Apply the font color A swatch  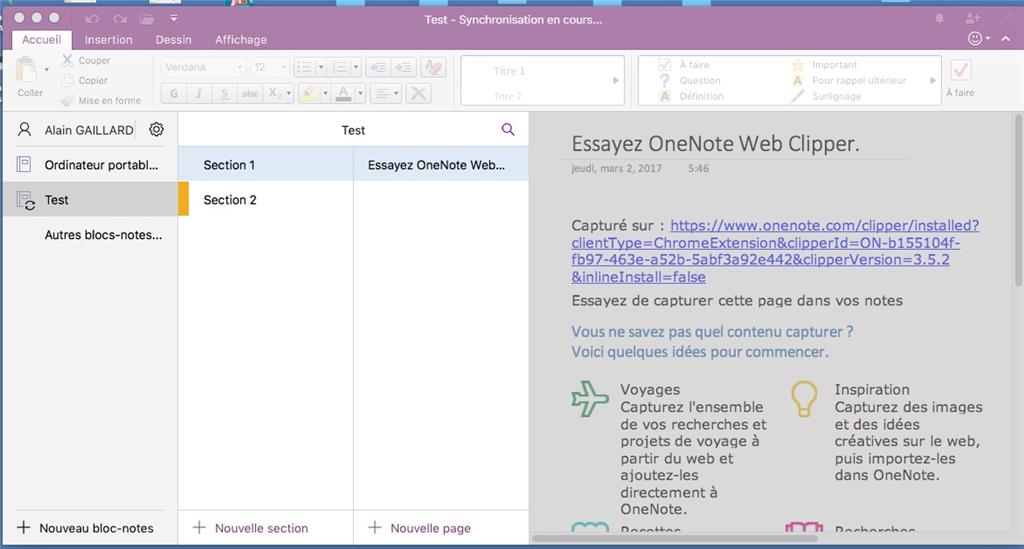pyautogui.click(x=343, y=94)
